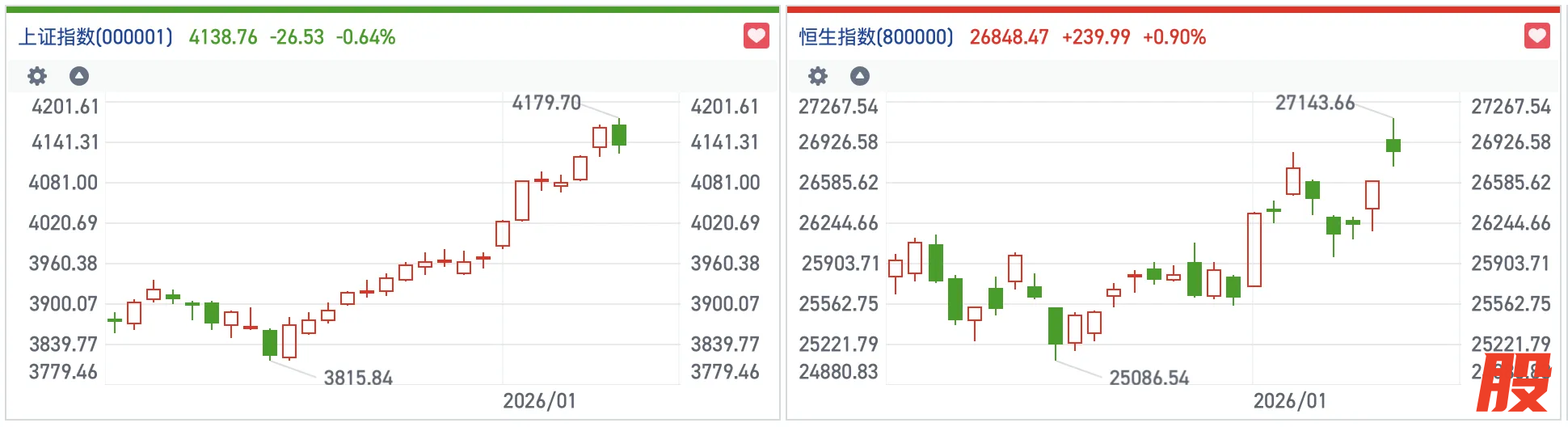This screenshot has width=1568, height=427.
Task: Click the 27143.66 high price label
Action: point(1314,103)
